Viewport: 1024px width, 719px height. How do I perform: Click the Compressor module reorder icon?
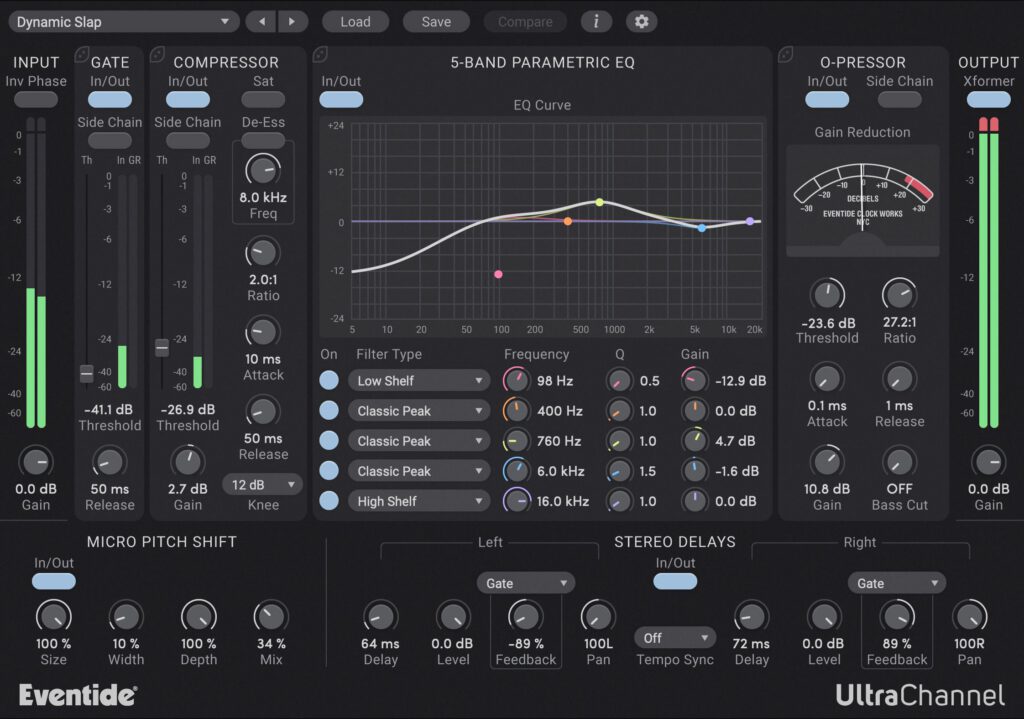(x=157, y=54)
